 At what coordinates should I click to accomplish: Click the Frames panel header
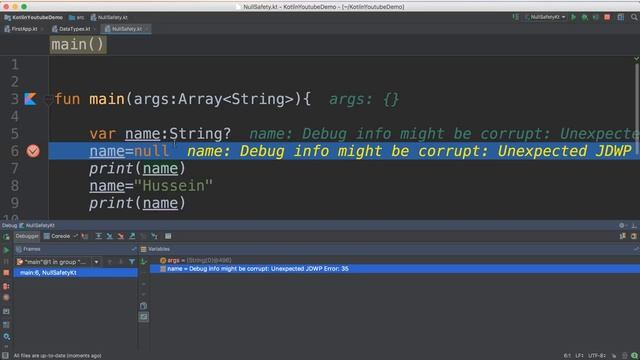[x=76, y=249]
